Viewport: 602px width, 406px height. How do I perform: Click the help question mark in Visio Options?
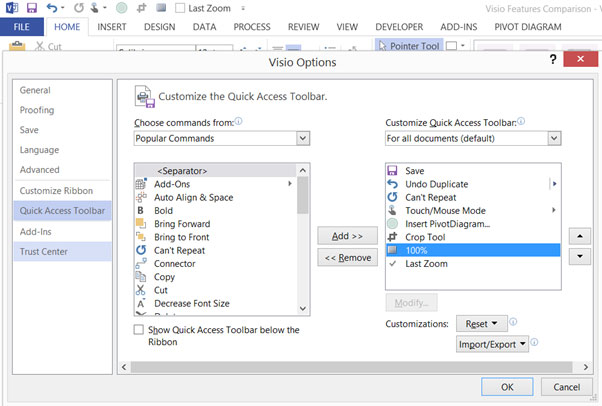553,59
